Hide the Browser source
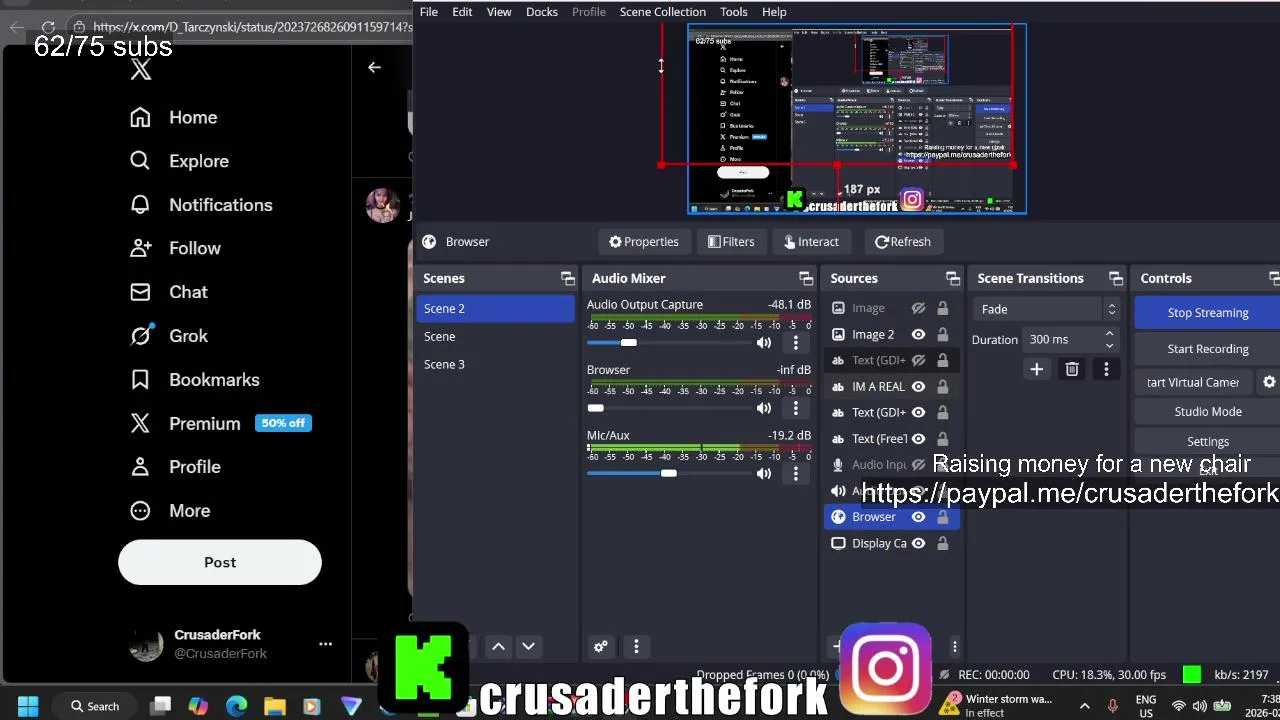The height and width of the screenshot is (720, 1280). [x=918, y=517]
